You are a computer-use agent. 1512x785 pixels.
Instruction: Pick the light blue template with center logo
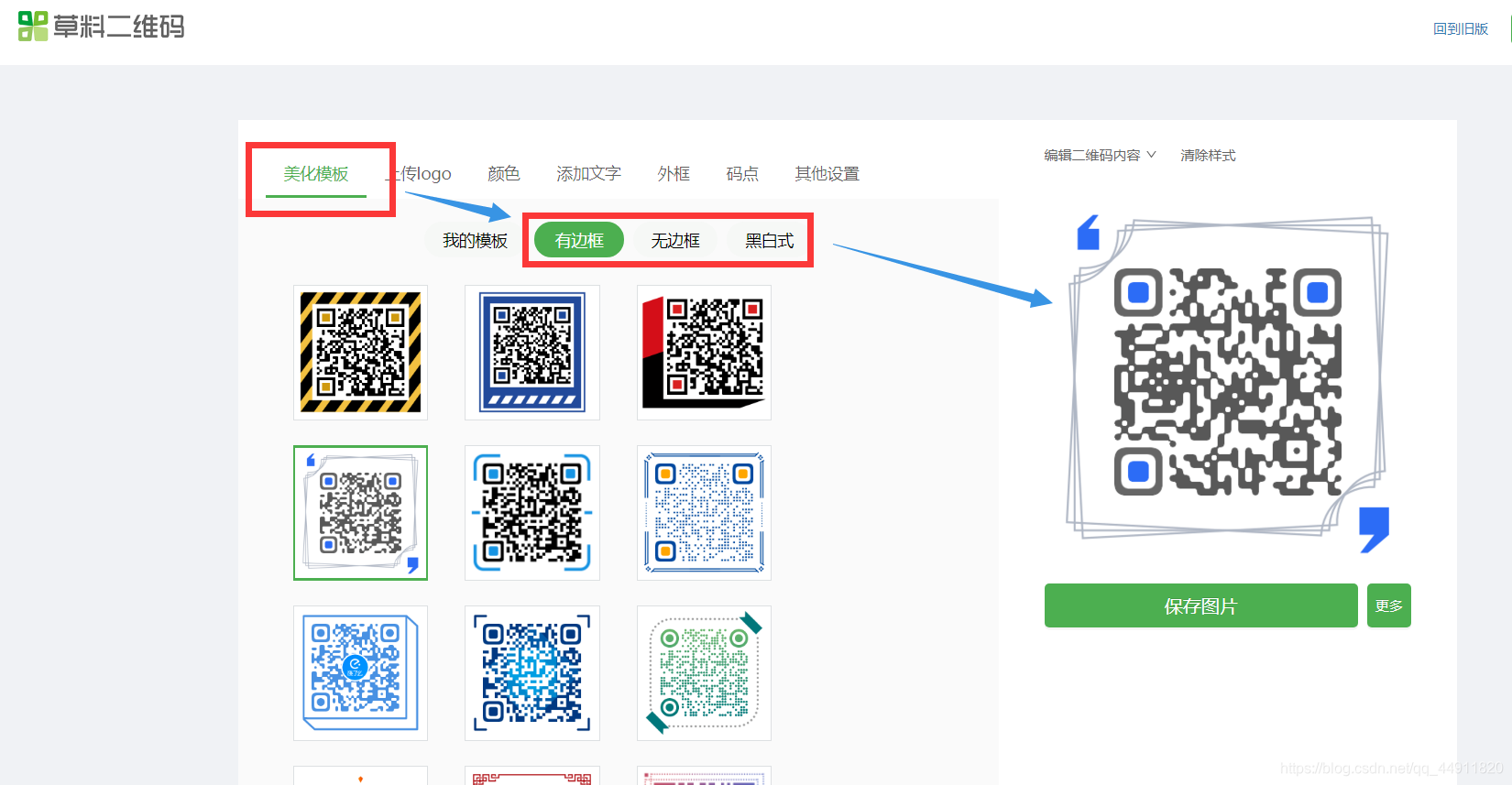pyautogui.click(x=361, y=673)
